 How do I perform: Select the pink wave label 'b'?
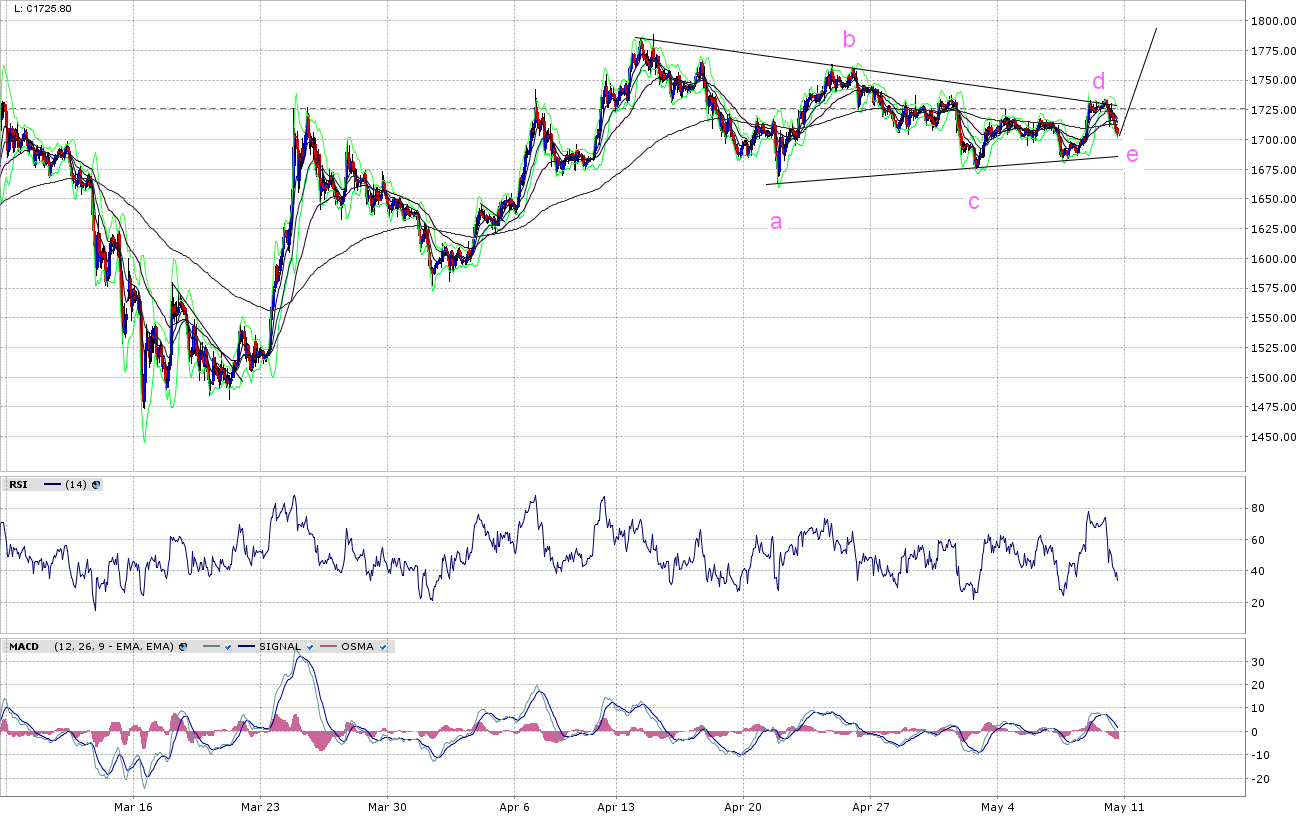(849, 40)
